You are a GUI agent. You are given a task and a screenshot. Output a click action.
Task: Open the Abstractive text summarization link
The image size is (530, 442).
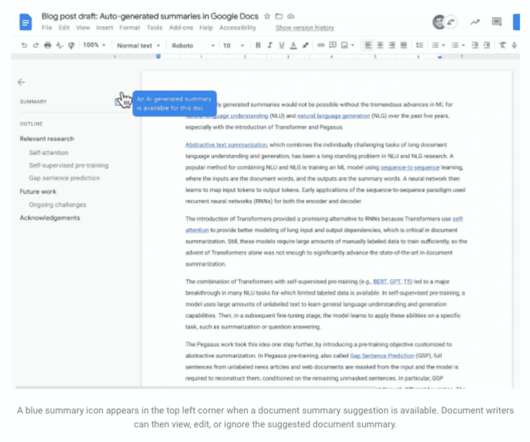(226, 145)
